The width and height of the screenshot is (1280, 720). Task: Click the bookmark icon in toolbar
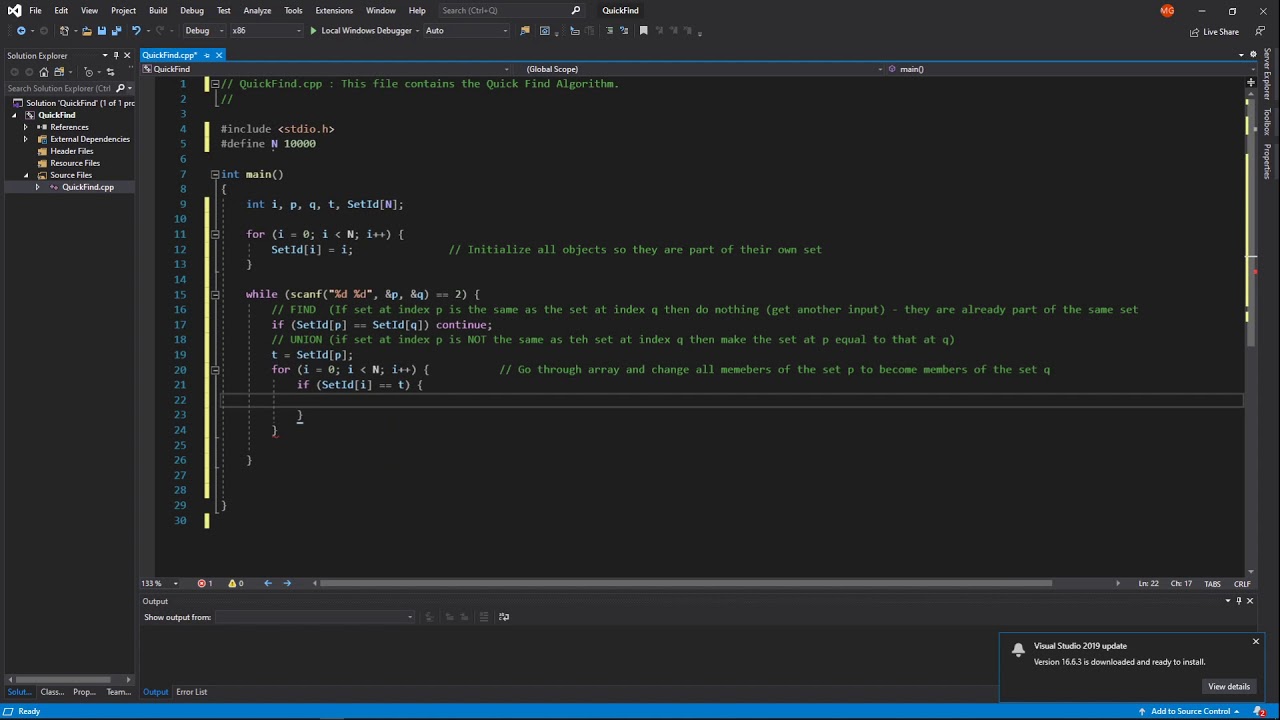pos(643,31)
